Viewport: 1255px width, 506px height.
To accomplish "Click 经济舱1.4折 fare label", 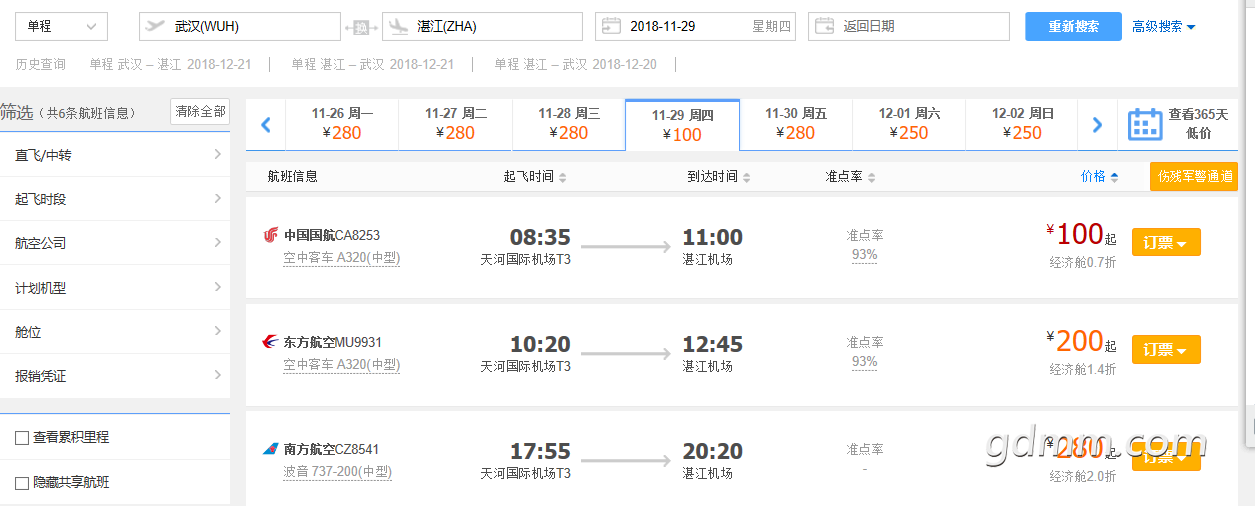I will pos(1083,369).
